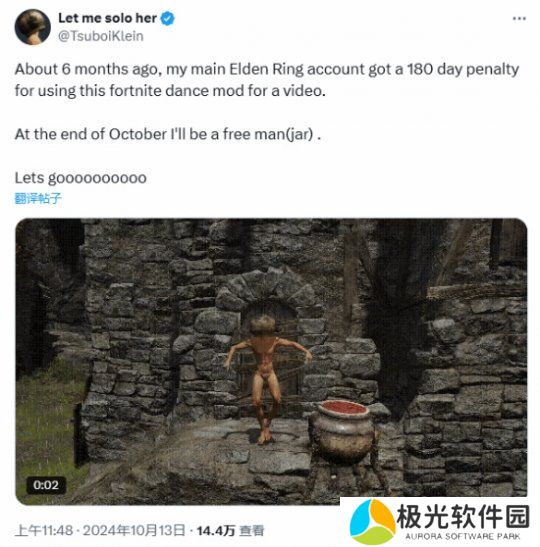The height and width of the screenshot is (547, 540).
Task: Select the display name Let me solo her
Action: click(x=107, y=18)
